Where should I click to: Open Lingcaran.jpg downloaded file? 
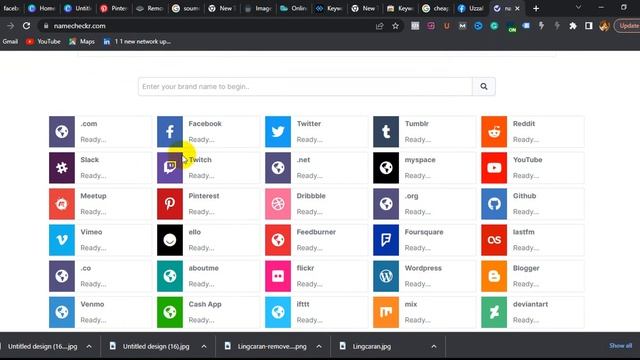click(x=371, y=347)
